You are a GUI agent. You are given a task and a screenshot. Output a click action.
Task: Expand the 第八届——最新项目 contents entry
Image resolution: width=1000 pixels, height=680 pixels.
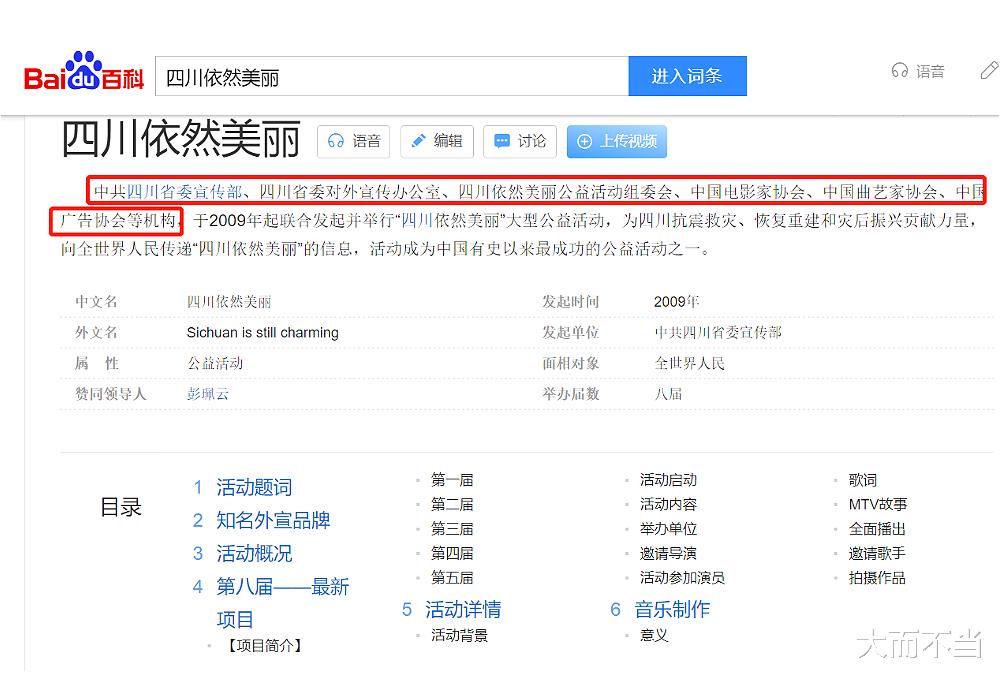(x=283, y=587)
